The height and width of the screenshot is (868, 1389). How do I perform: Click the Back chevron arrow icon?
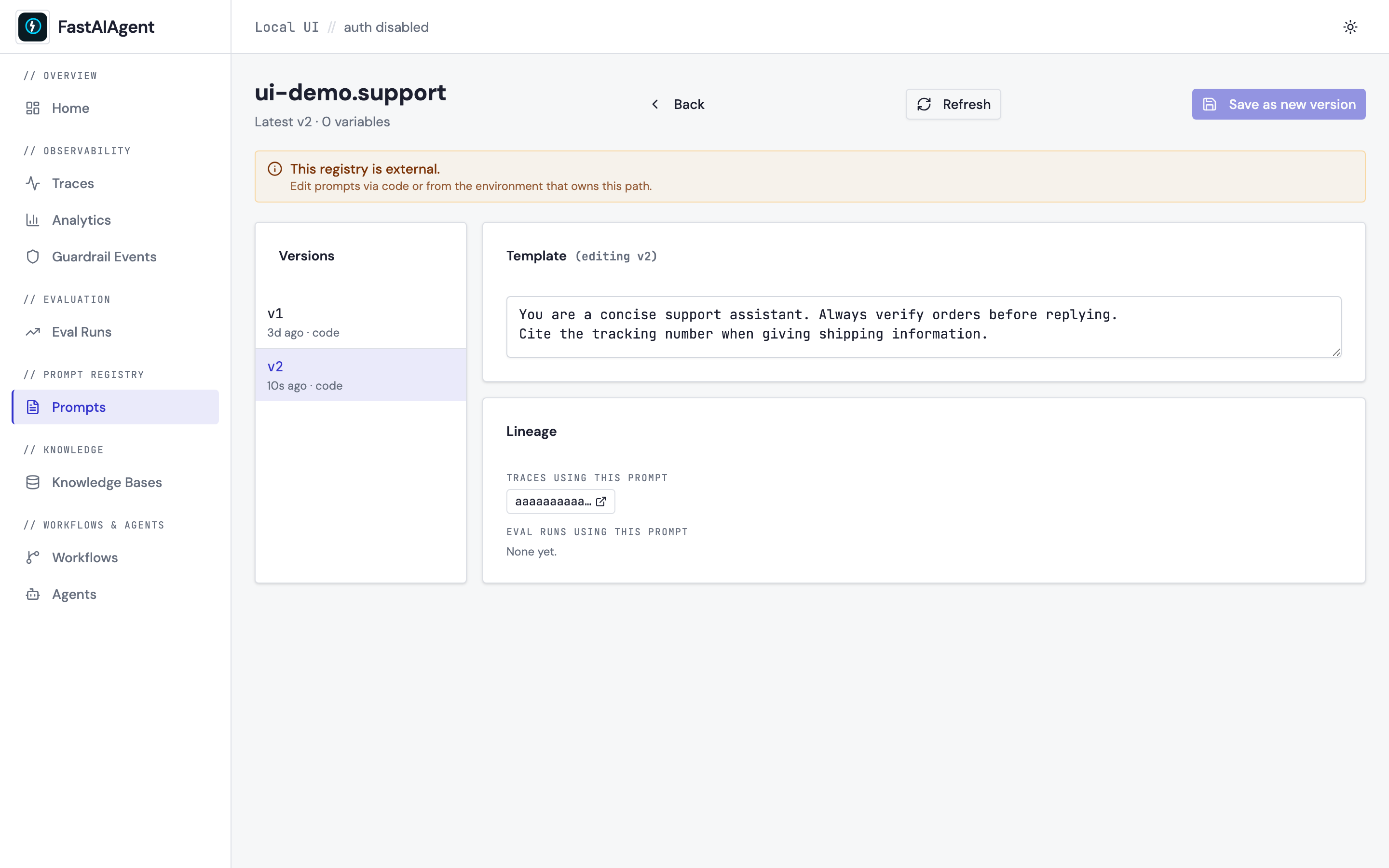655,104
